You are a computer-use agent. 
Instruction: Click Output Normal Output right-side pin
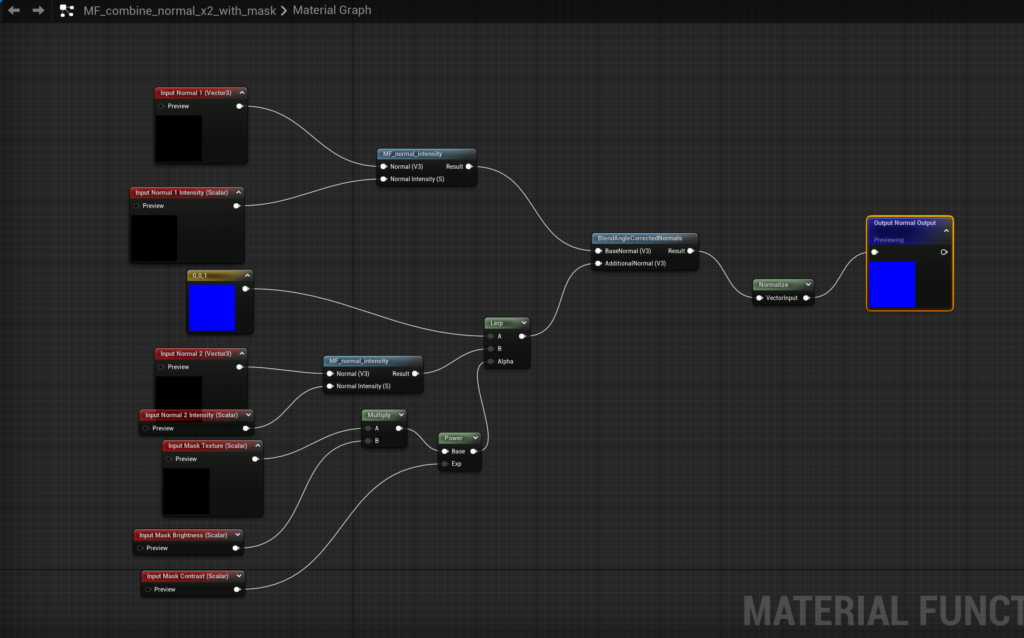[x=944, y=252]
